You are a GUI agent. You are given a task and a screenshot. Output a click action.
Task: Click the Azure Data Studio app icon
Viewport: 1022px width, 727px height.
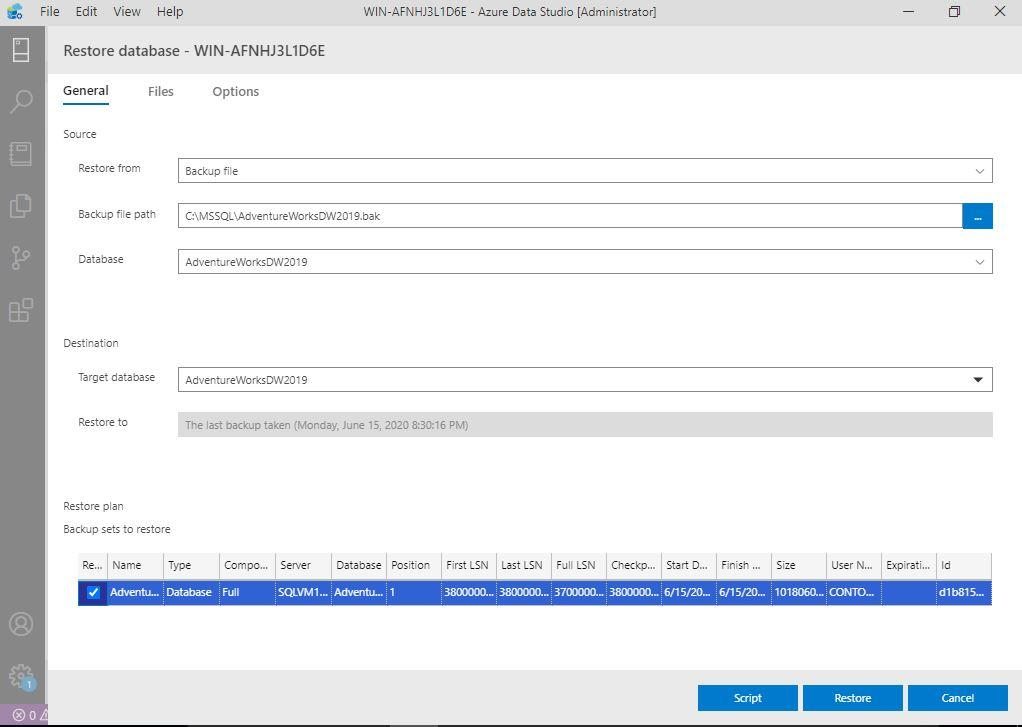pyautogui.click(x=14, y=11)
